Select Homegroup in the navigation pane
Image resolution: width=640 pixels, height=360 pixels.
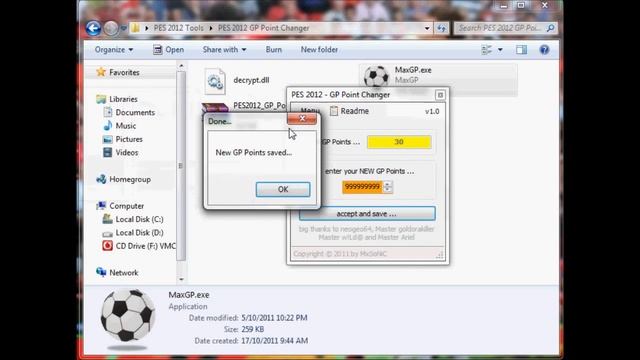(x=130, y=179)
